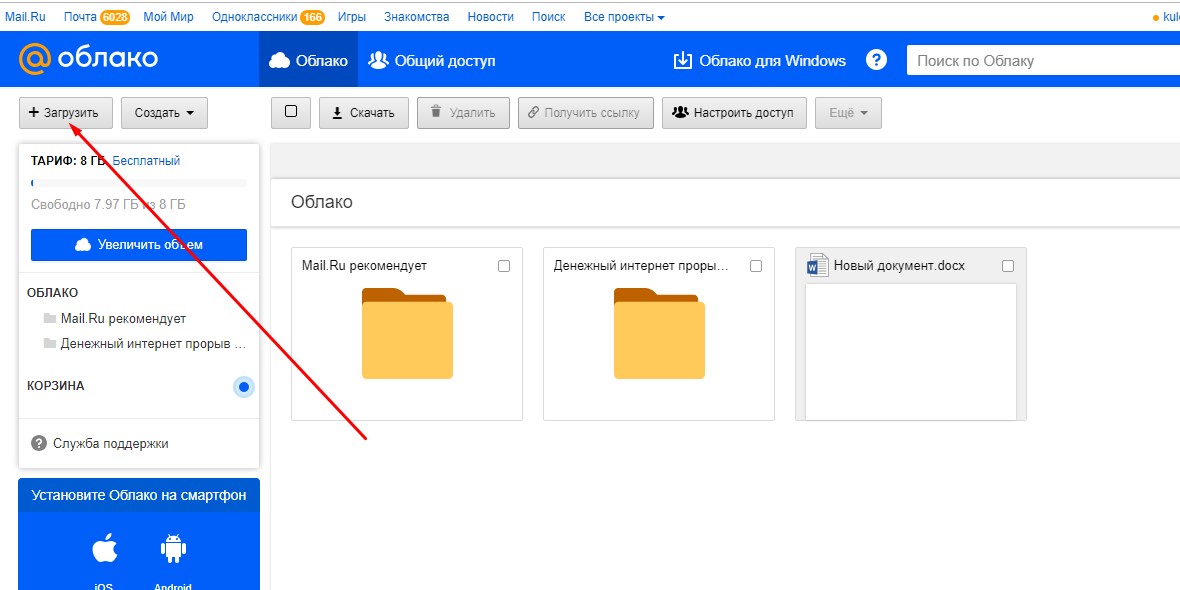Switch to Общий доступ tab
The image size is (1180, 590).
432,61
